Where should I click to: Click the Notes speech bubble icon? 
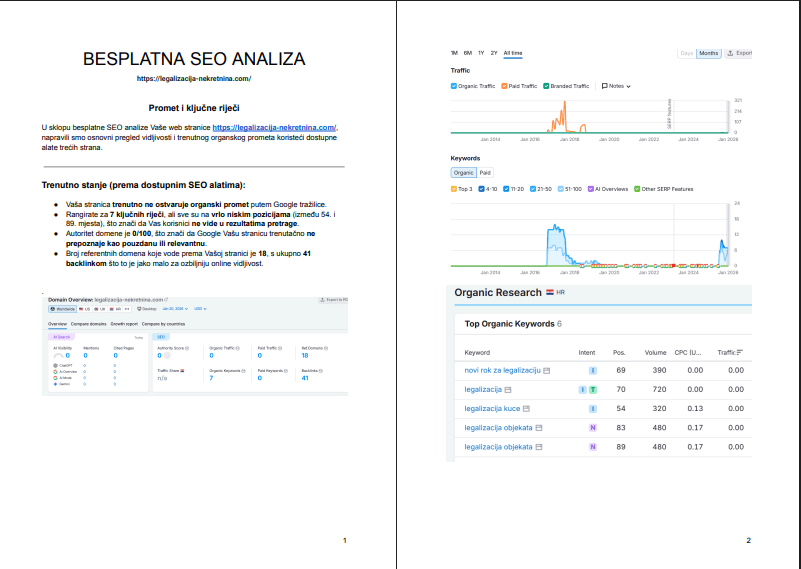[605, 86]
